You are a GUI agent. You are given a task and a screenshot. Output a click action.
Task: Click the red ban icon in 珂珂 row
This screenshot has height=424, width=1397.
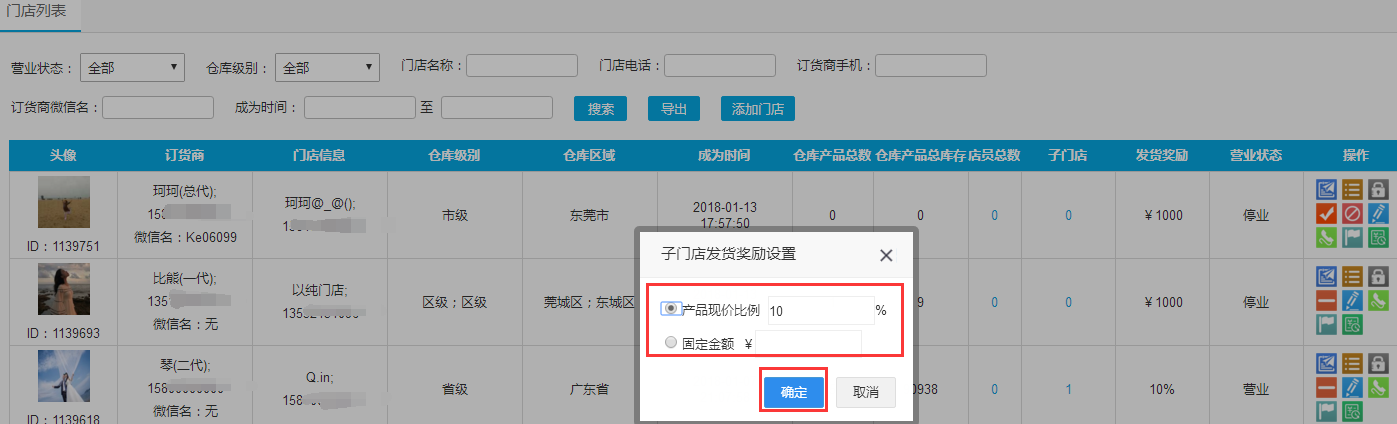tap(1352, 214)
